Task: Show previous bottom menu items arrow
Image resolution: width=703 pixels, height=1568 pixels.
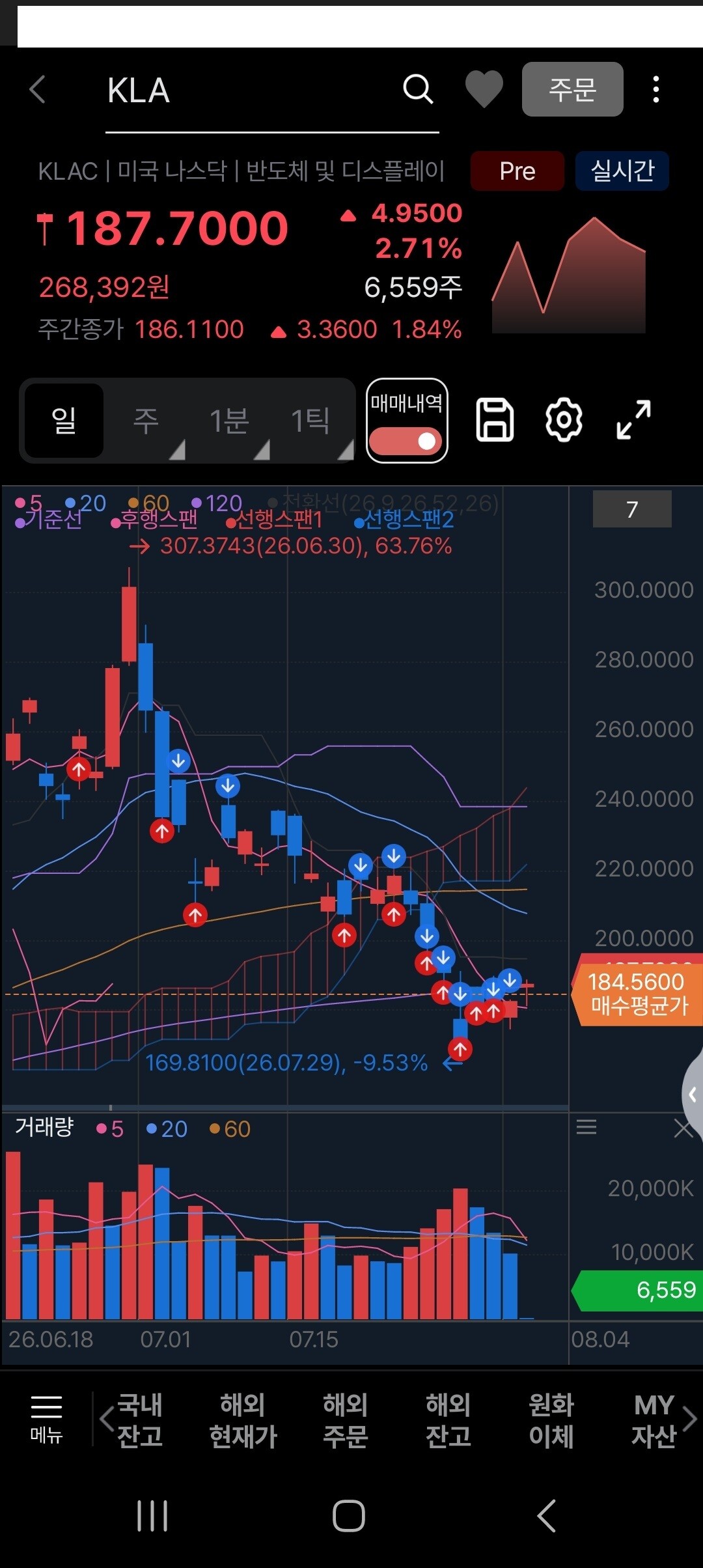Action: coord(106,1419)
